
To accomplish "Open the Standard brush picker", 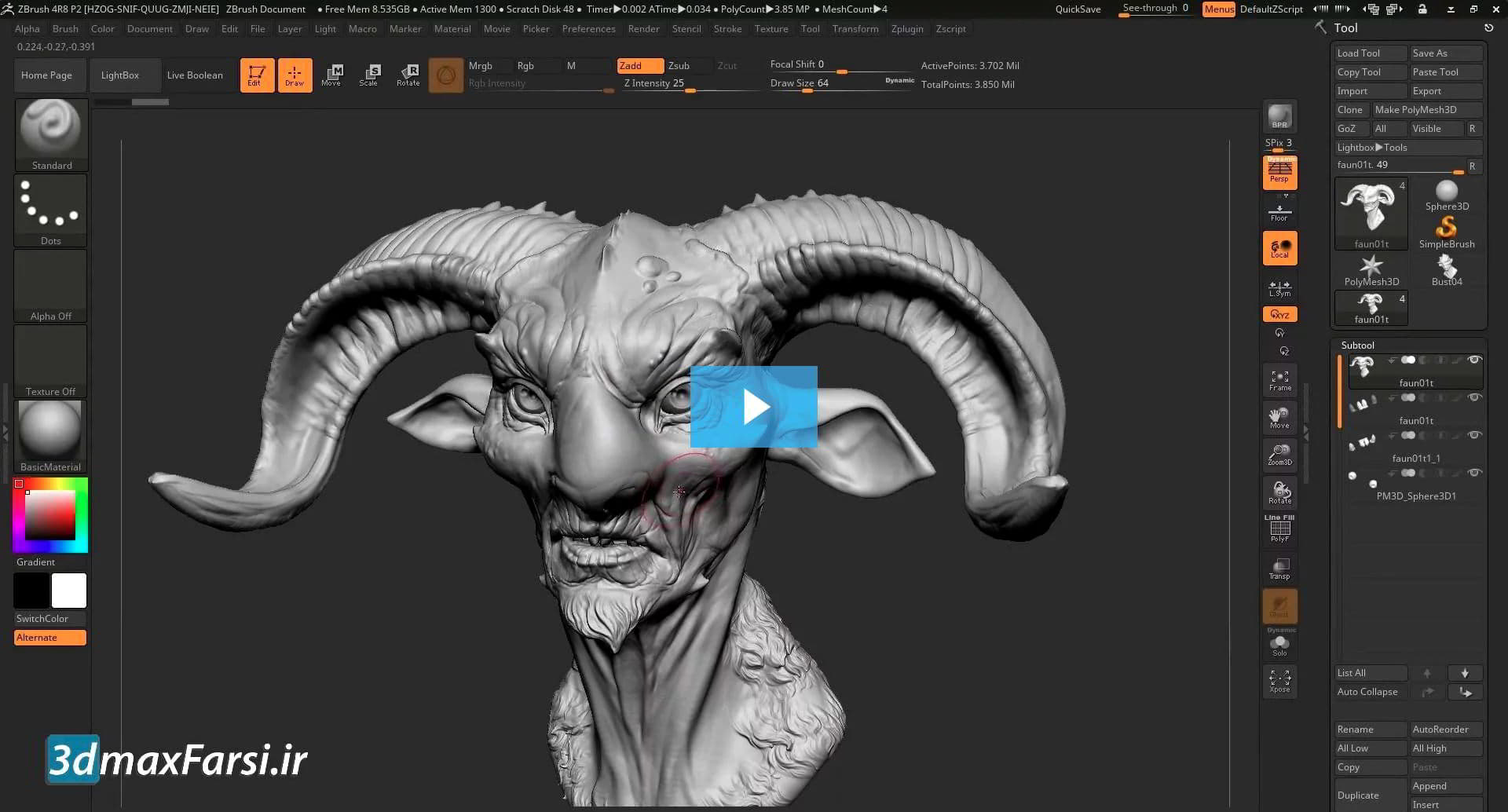I will (x=51, y=134).
